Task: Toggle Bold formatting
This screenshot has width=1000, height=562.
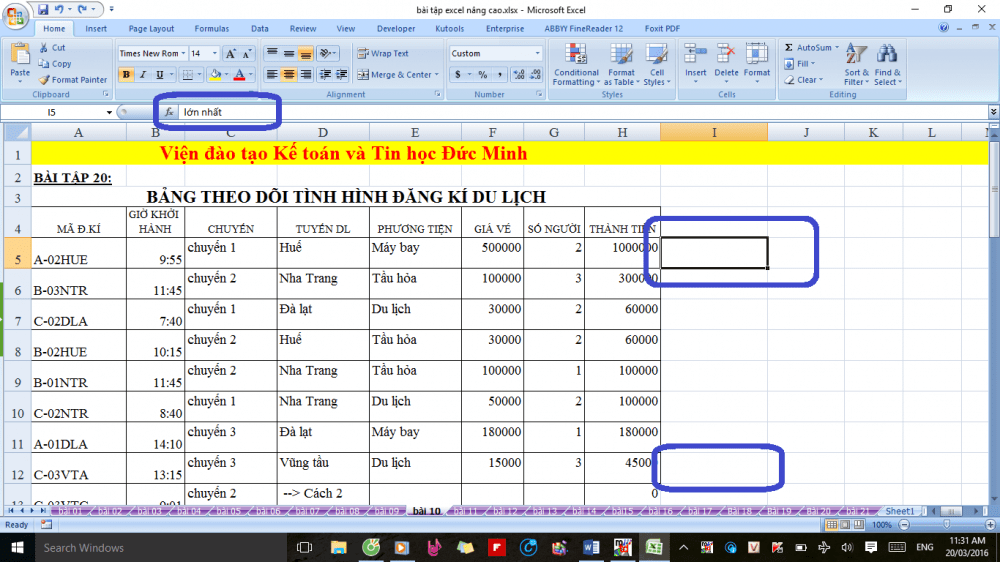Action: (x=126, y=75)
